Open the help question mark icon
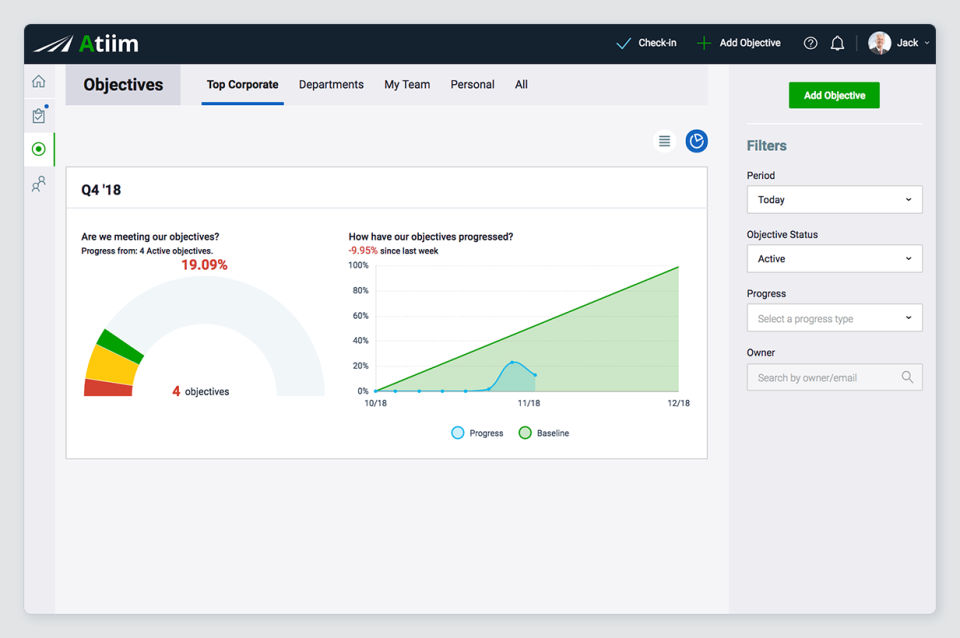This screenshot has height=638, width=960. pos(810,43)
